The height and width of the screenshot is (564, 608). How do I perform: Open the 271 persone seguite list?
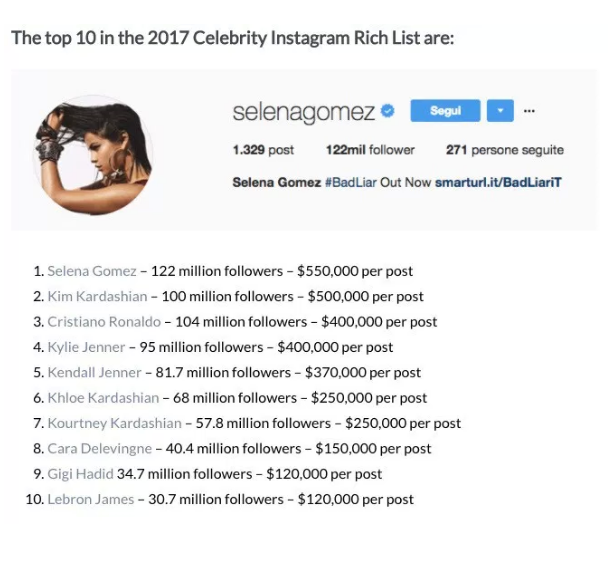(x=504, y=150)
